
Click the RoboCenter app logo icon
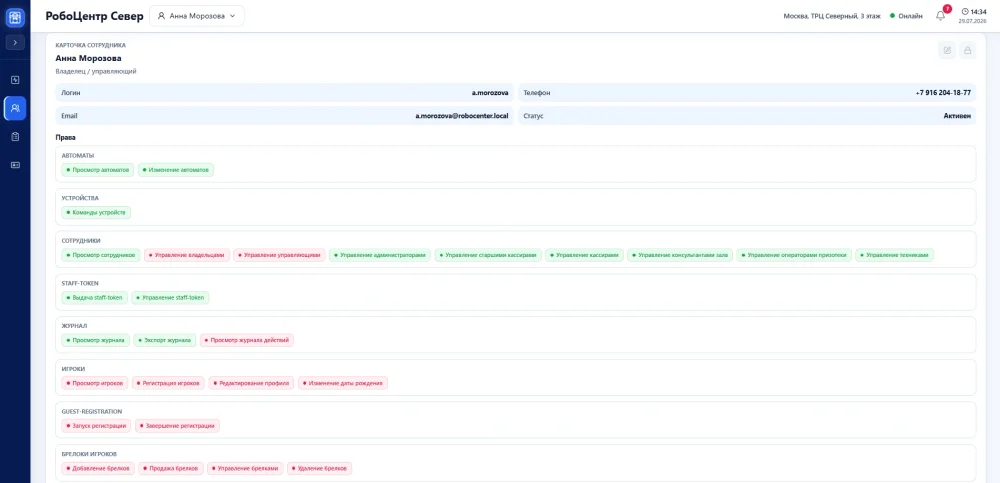coord(15,17)
